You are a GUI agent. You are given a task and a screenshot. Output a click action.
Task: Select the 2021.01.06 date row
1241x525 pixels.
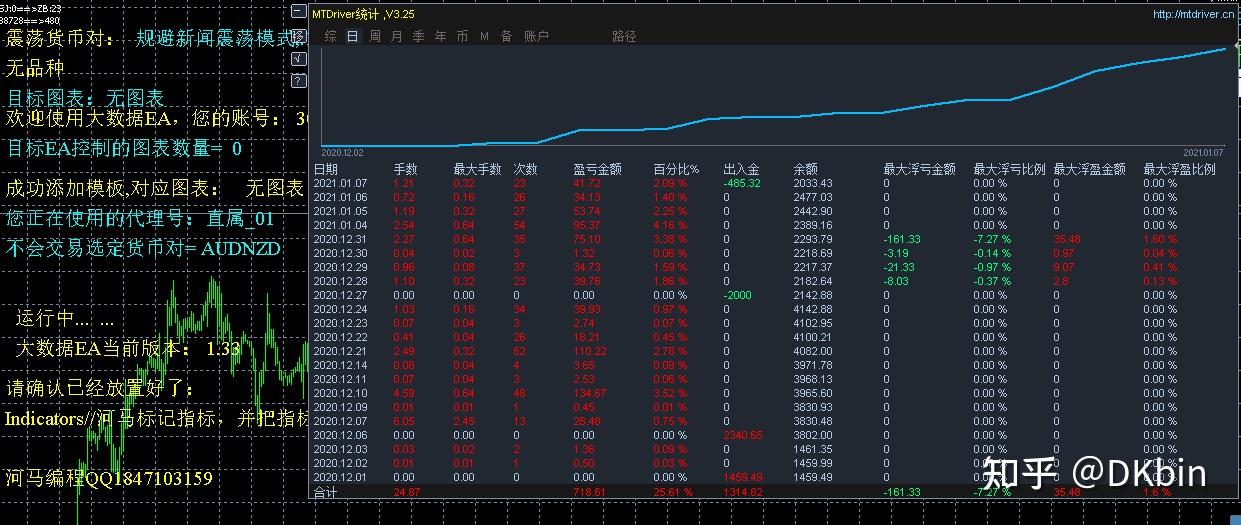pyautogui.click(x=340, y=197)
